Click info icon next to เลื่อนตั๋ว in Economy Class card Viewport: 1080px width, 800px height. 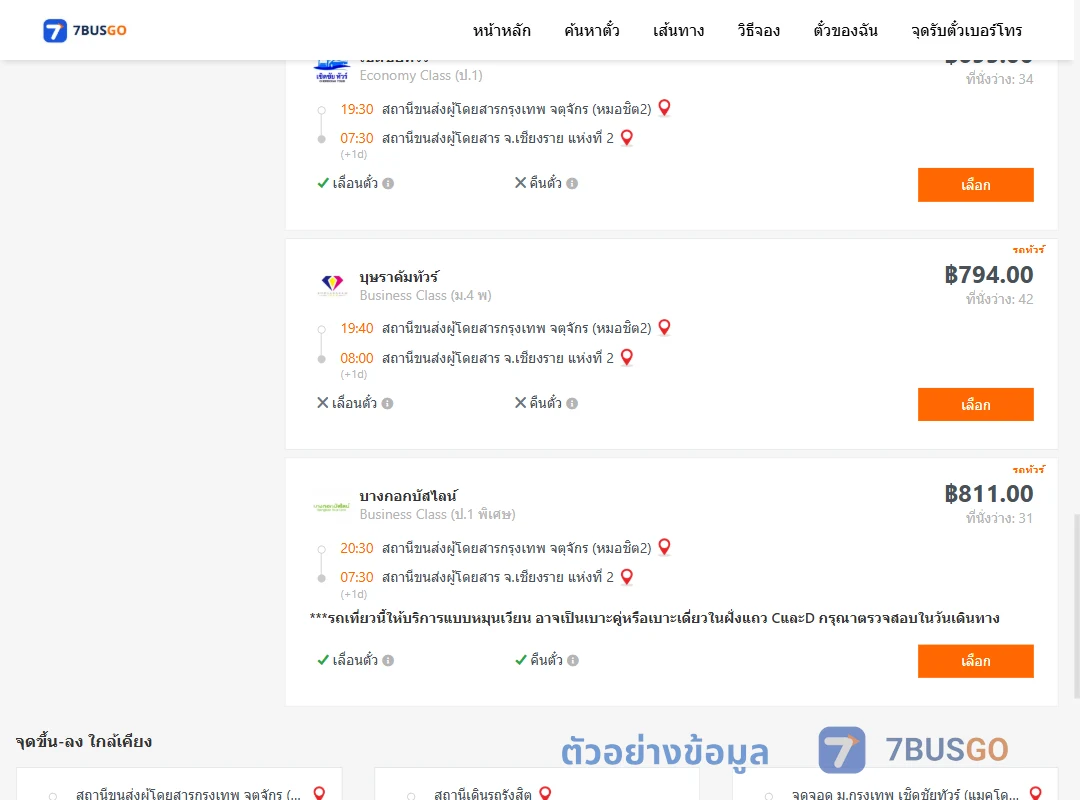click(388, 183)
